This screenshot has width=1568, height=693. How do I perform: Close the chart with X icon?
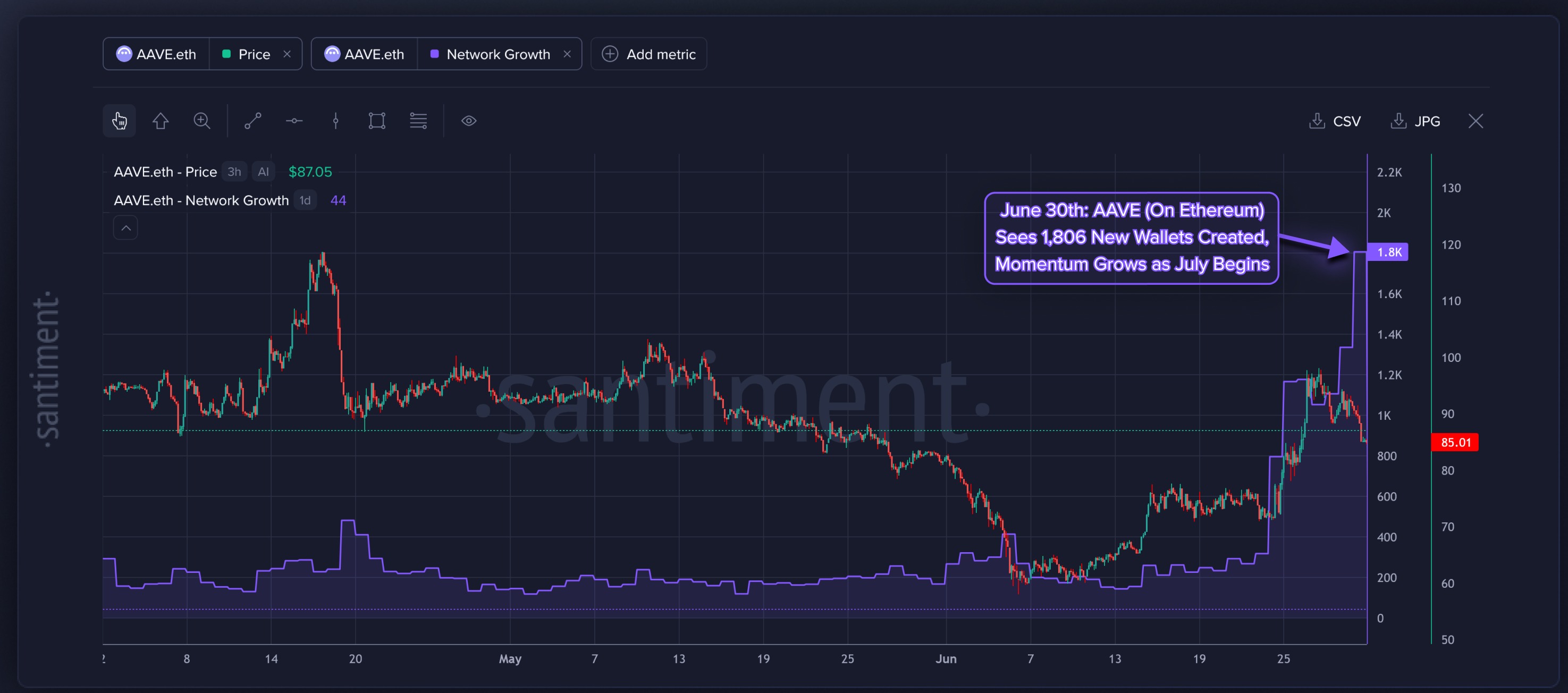[1476, 121]
